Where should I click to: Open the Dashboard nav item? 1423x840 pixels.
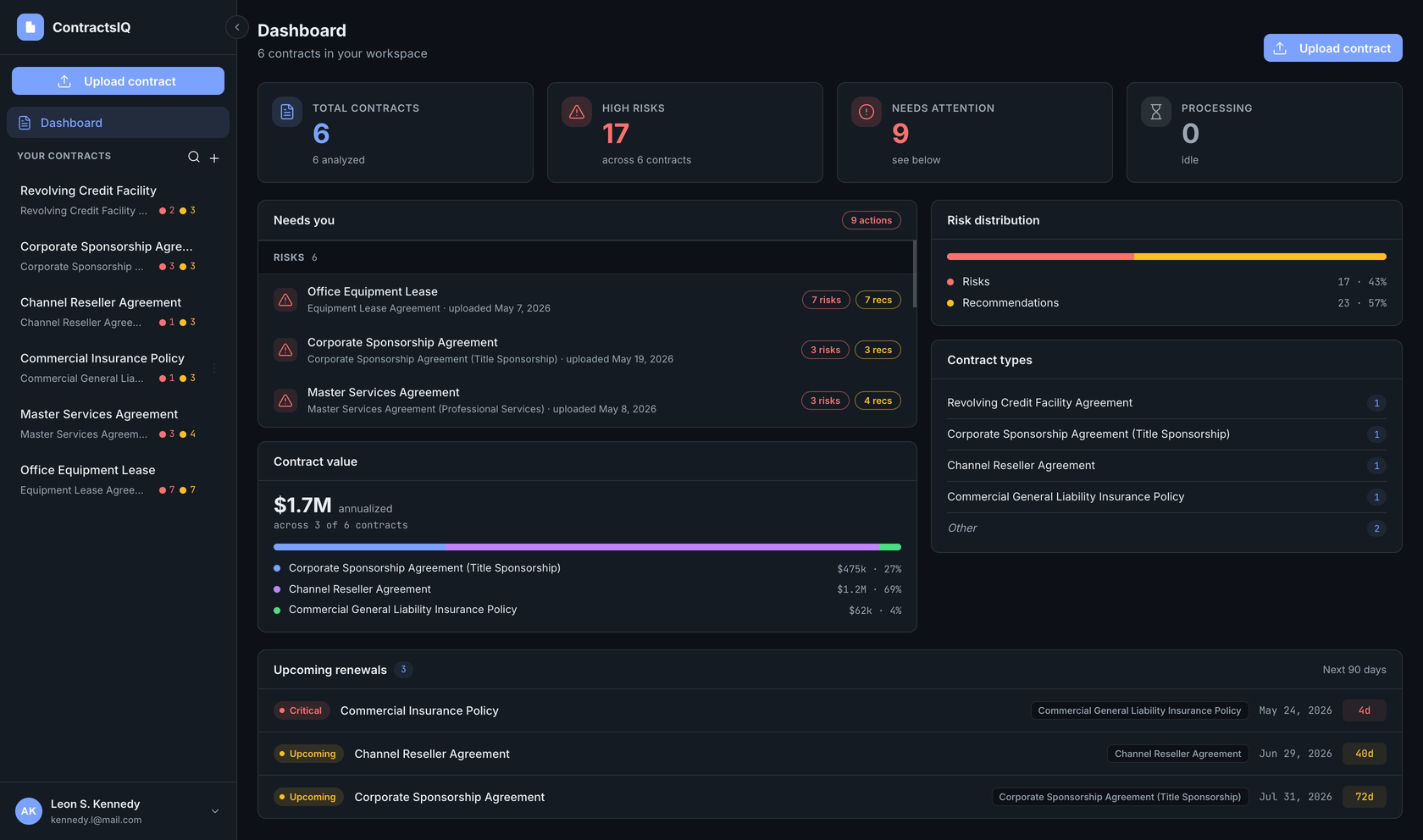pos(118,123)
